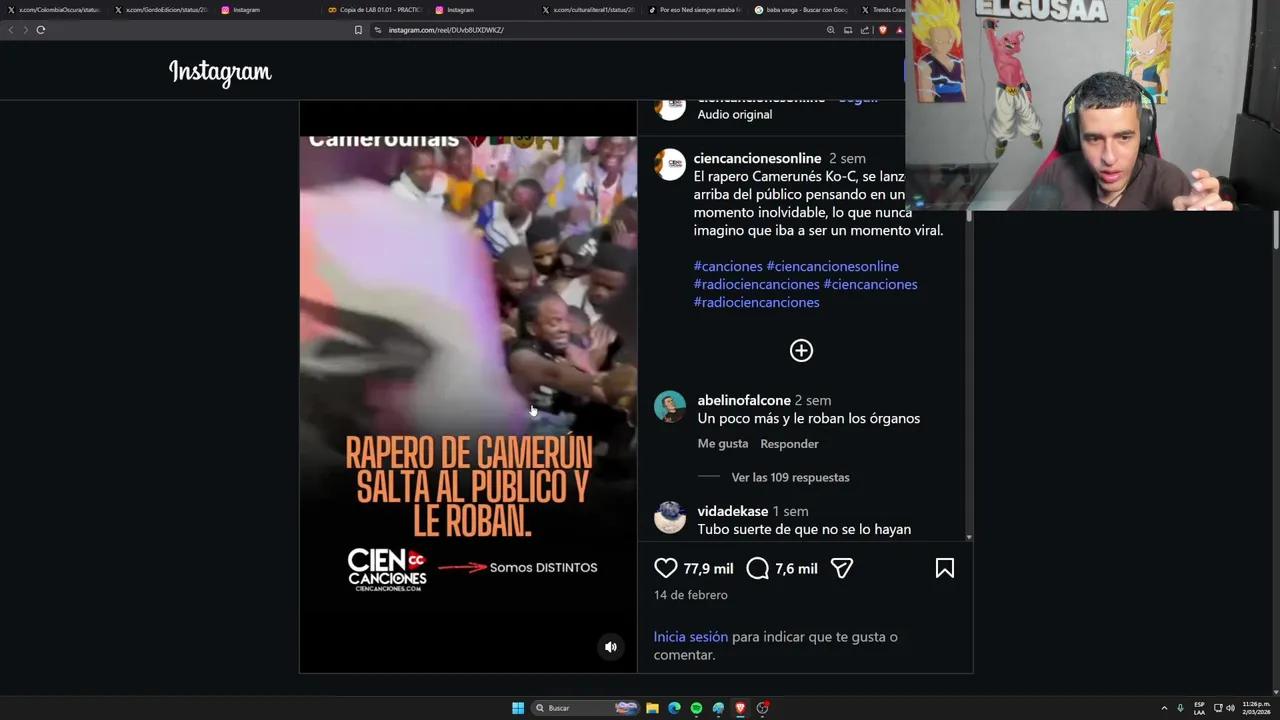Open the taskbar clock 11:26 p.m.
This screenshot has height=720, width=1280.
pos(1256,708)
